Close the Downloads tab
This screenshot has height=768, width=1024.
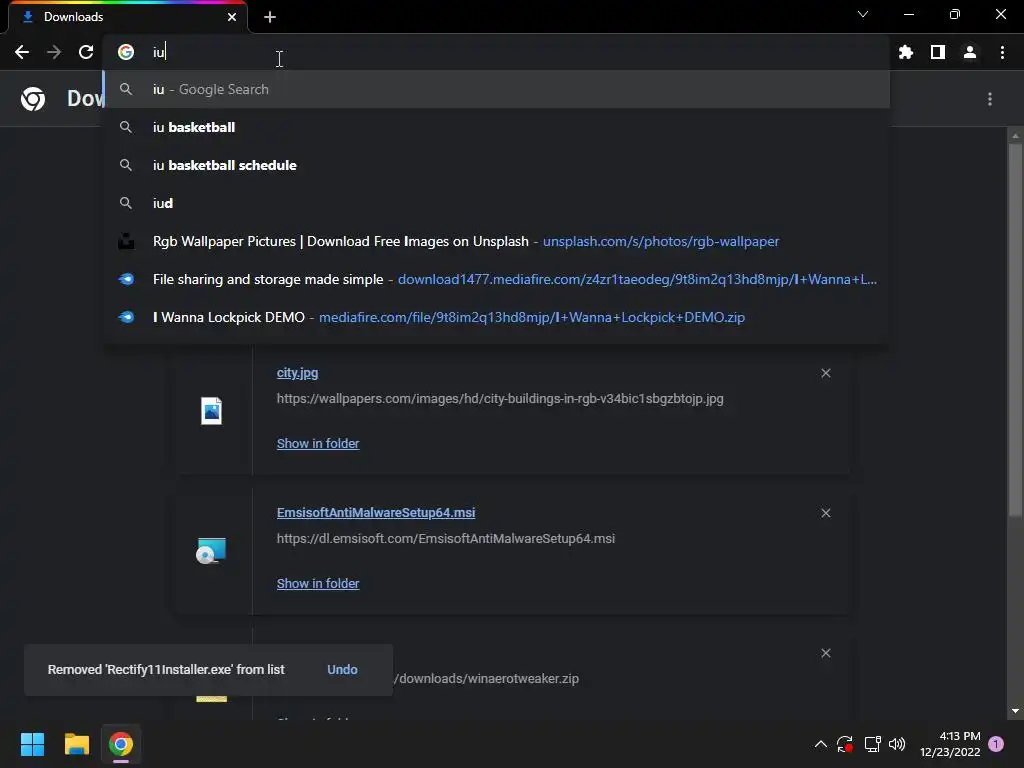tap(232, 17)
